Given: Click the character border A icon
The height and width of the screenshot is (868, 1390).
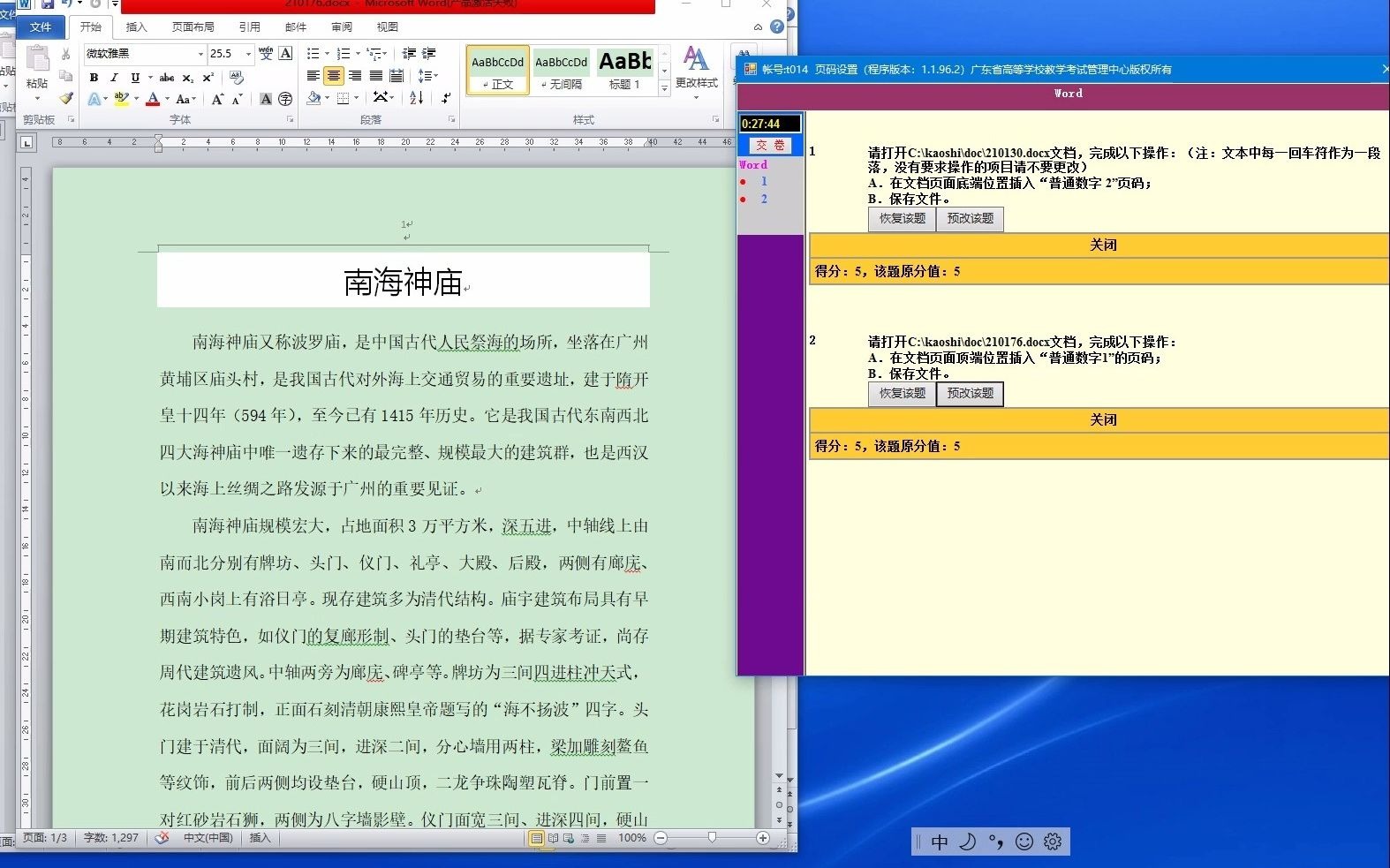Looking at the screenshot, I should pos(285,54).
